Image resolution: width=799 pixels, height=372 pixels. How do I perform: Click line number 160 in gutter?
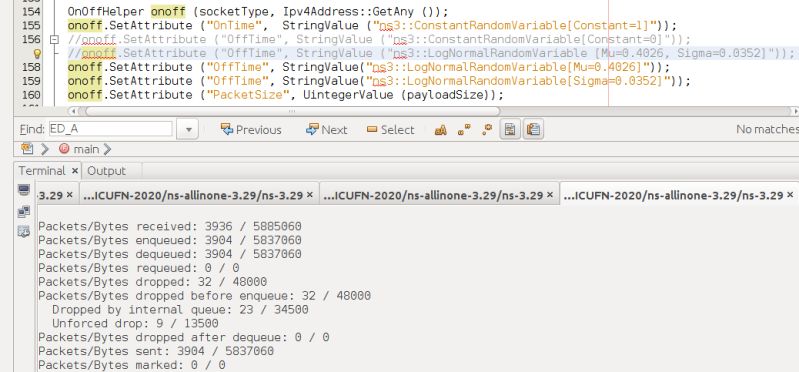pyautogui.click(x=32, y=94)
